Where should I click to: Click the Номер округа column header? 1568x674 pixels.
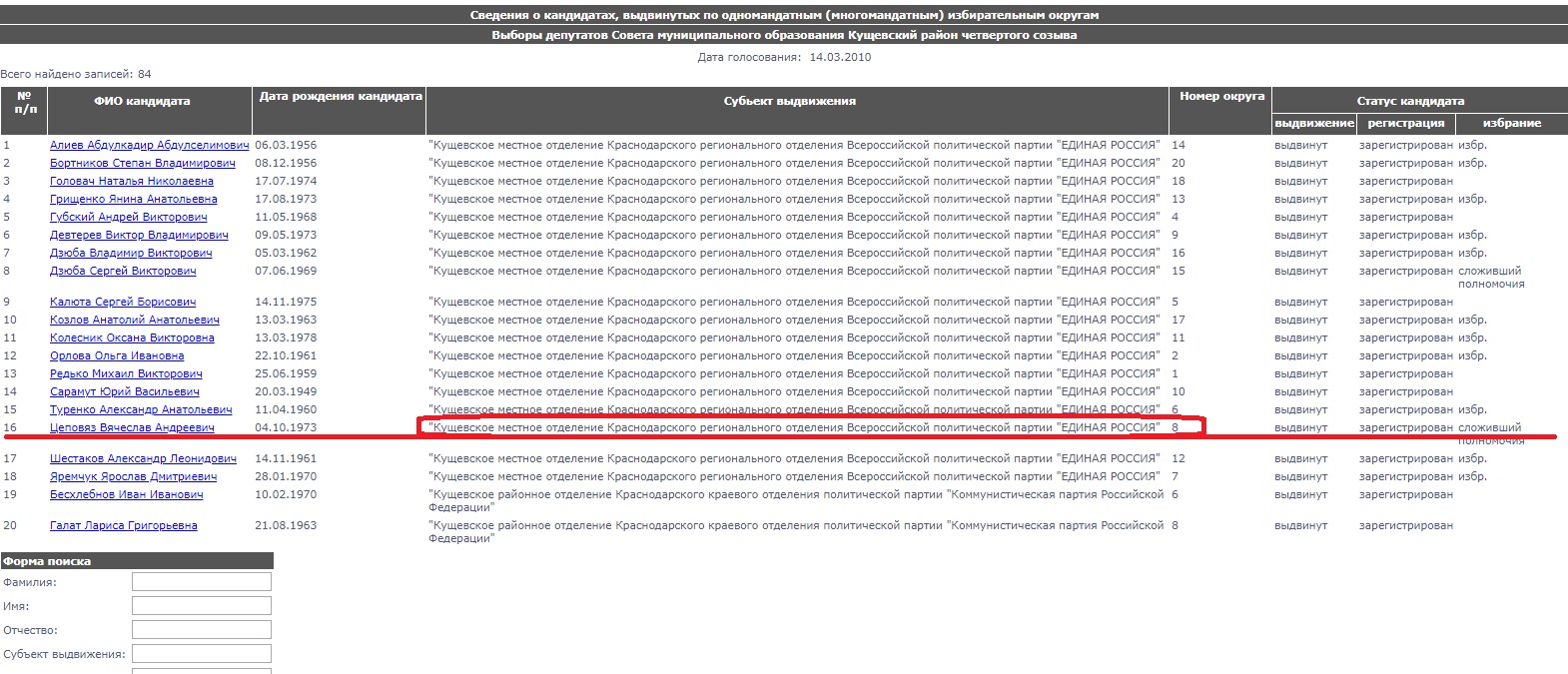(x=1220, y=97)
